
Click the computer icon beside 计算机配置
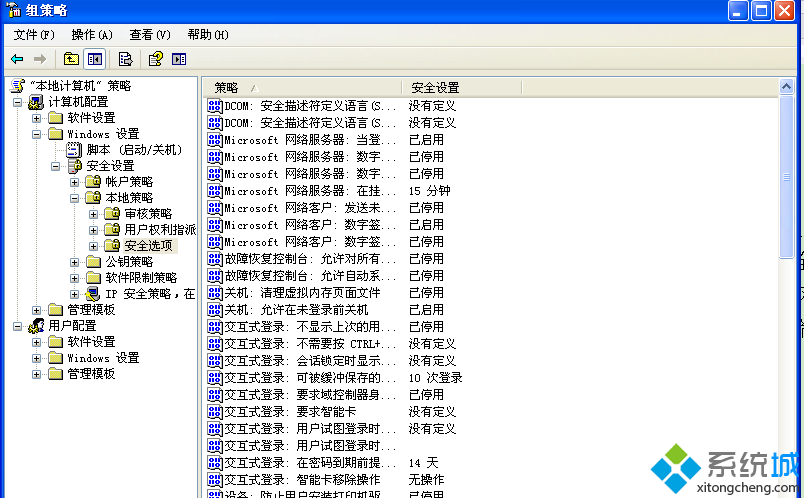click(36, 102)
